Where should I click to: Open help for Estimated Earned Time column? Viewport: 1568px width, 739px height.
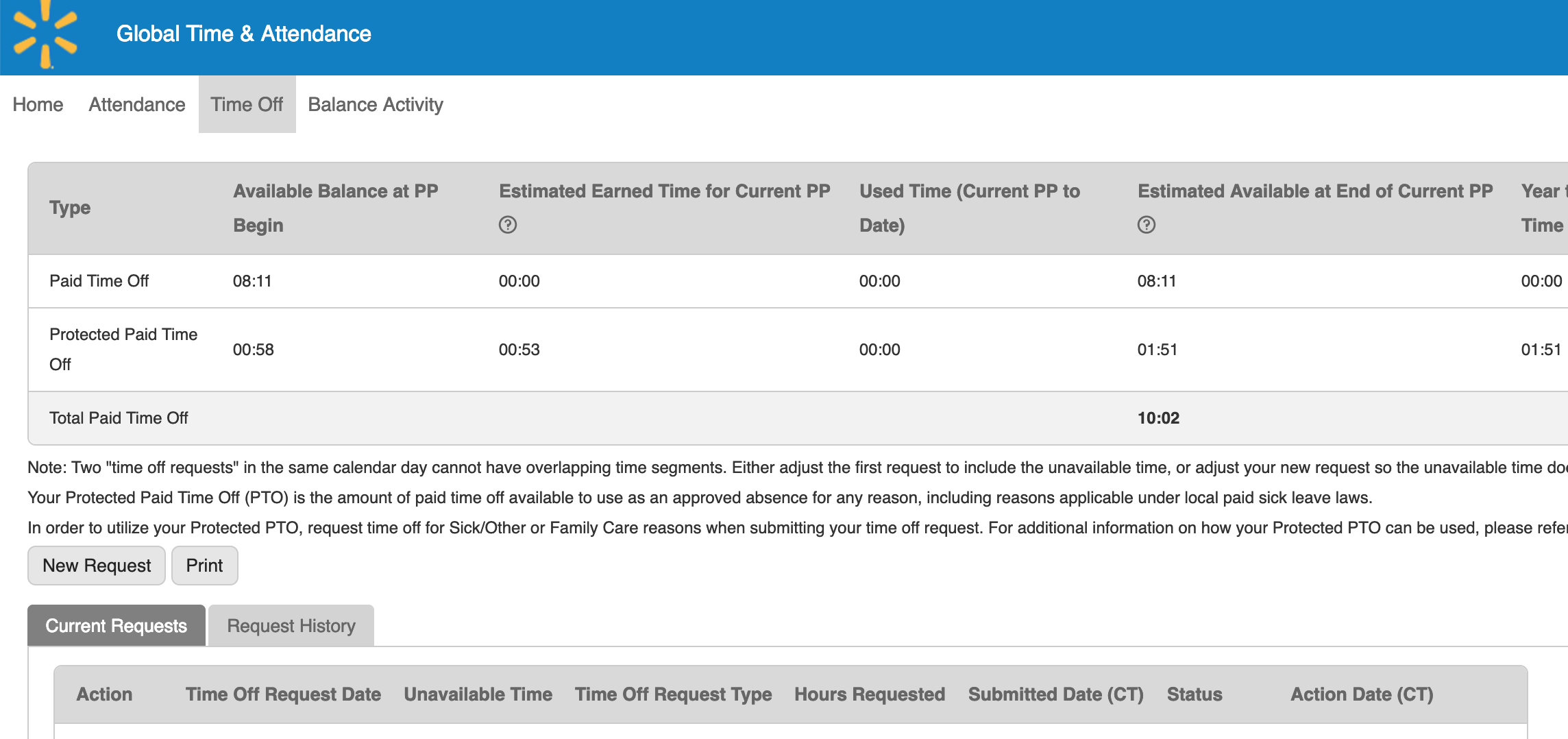pyautogui.click(x=508, y=224)
